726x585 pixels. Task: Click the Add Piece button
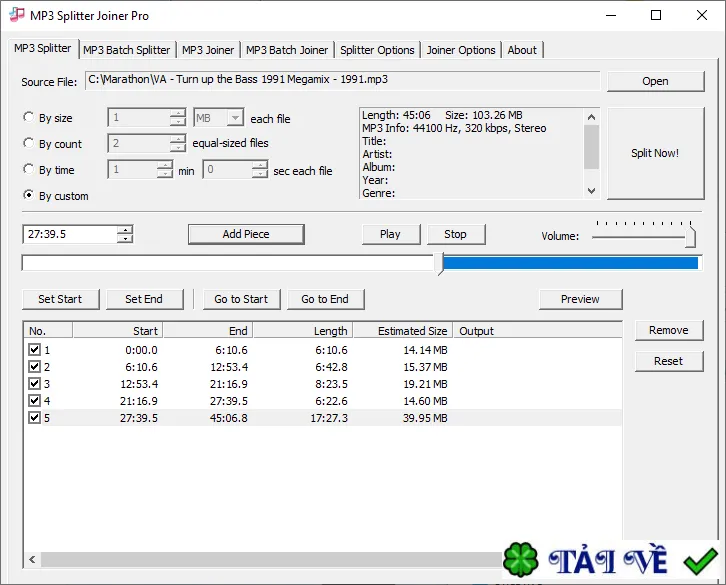[x=246, y=234]
